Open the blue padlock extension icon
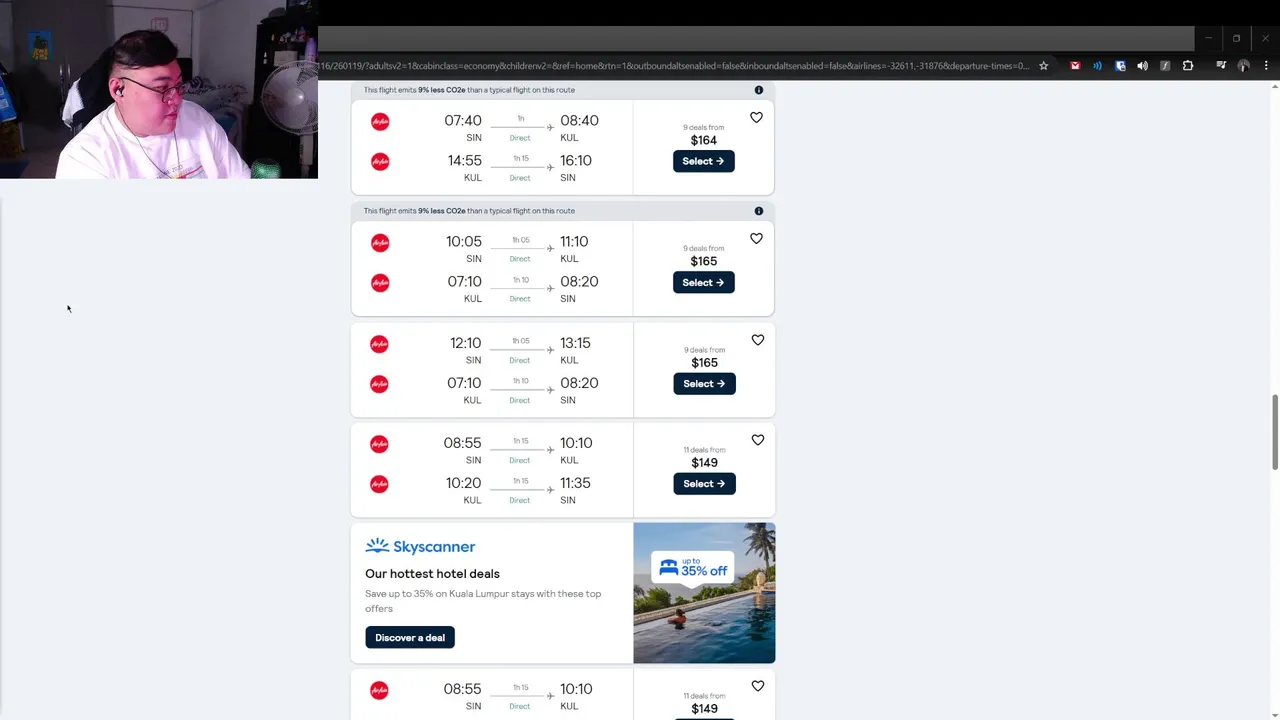Viewport: 1280px width, 720px height. [x=1120, y=66]
